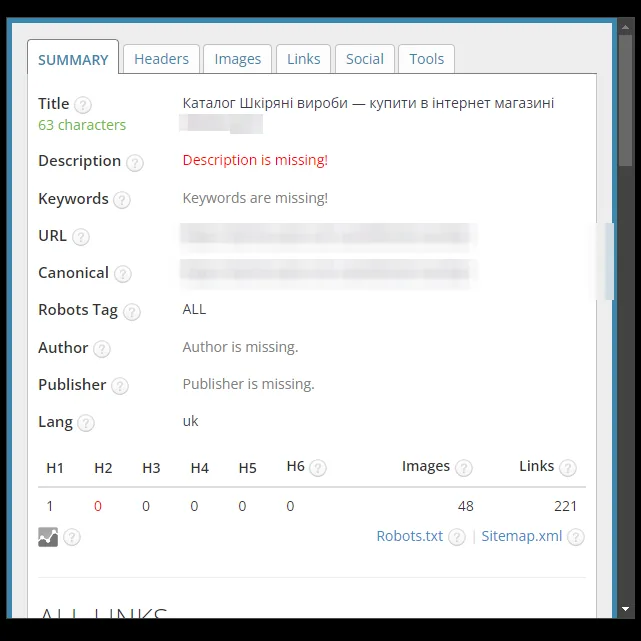Click the H1 count 1
The width and height of the screenshot is (641, 641).
pos(50,506)
